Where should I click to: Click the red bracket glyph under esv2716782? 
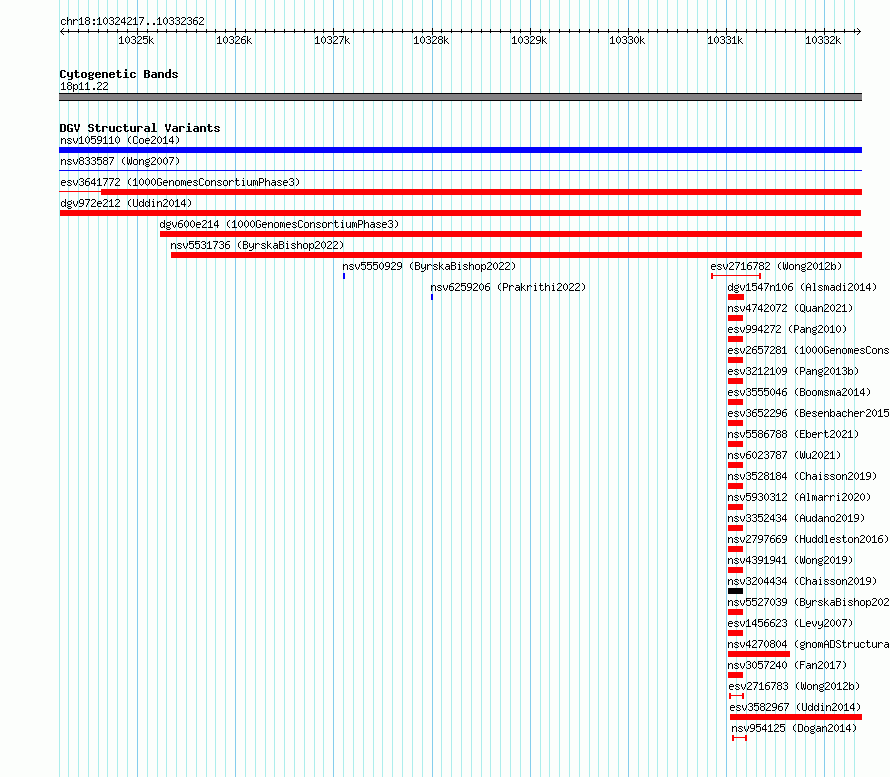(x=736, y=276)
